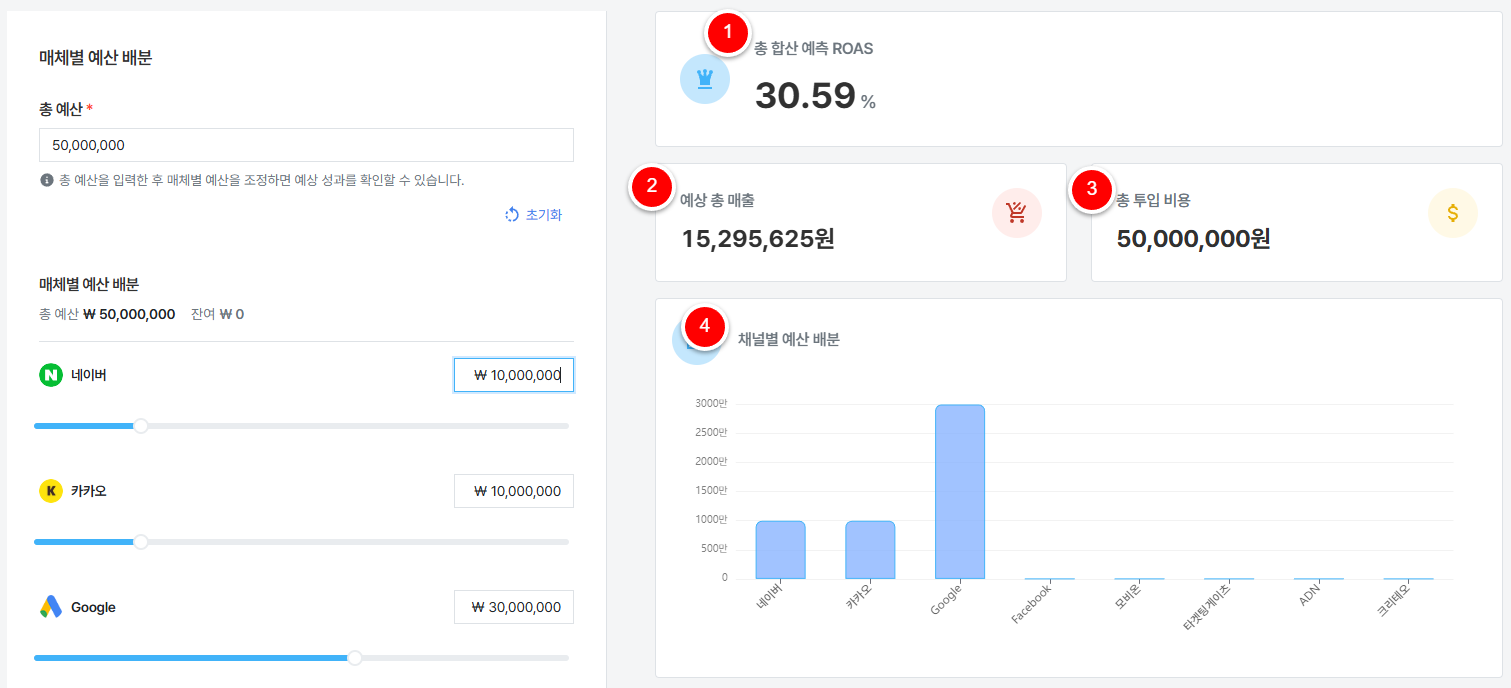Click red numbered marker 1

[727, 32]
